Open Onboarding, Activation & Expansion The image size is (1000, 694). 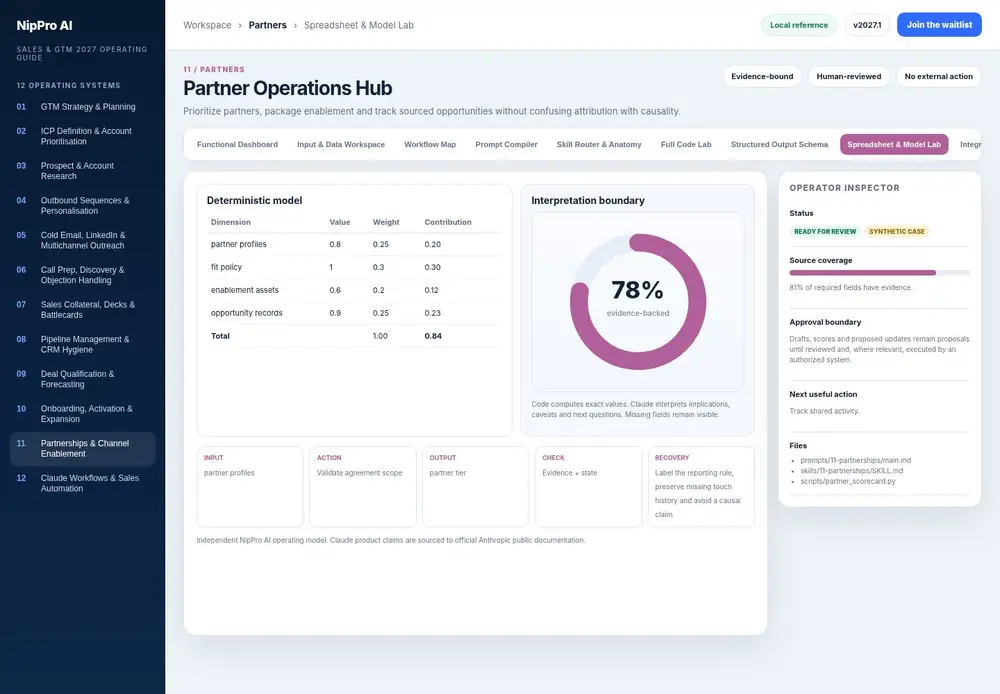(82, 413)
